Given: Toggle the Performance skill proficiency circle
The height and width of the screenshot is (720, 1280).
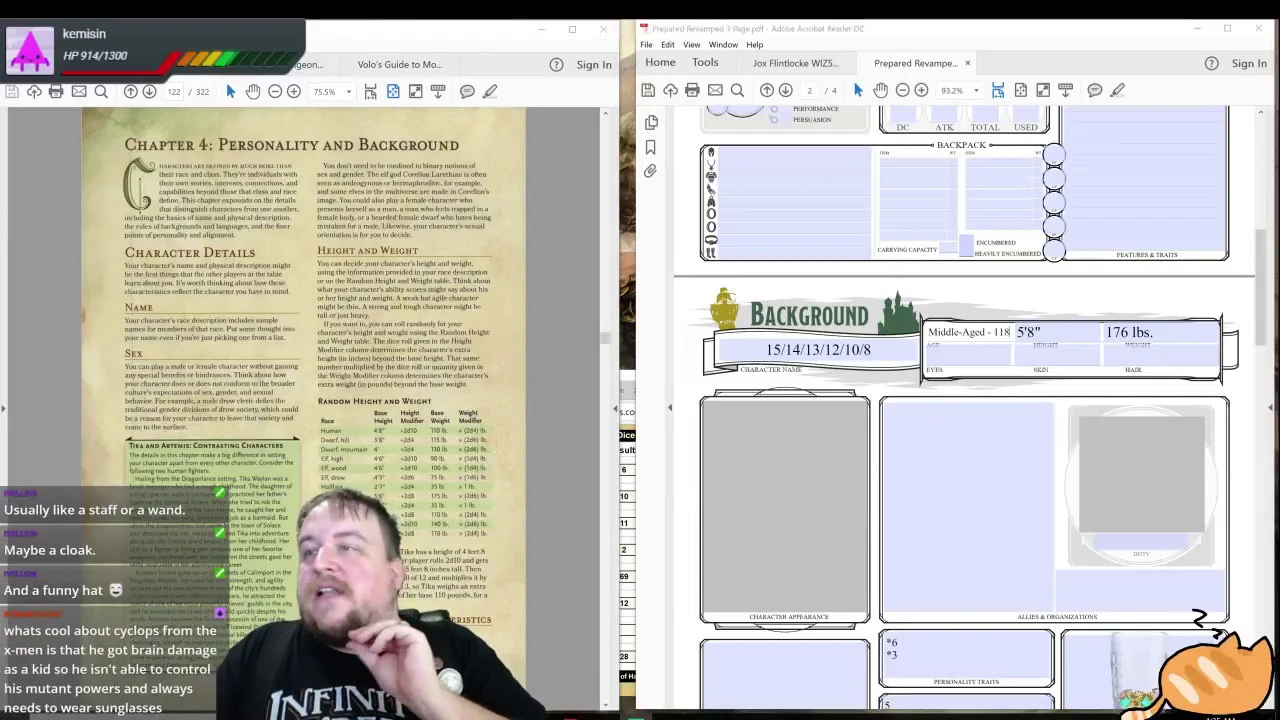Looking at the screenshot, I should coord(773,108).
